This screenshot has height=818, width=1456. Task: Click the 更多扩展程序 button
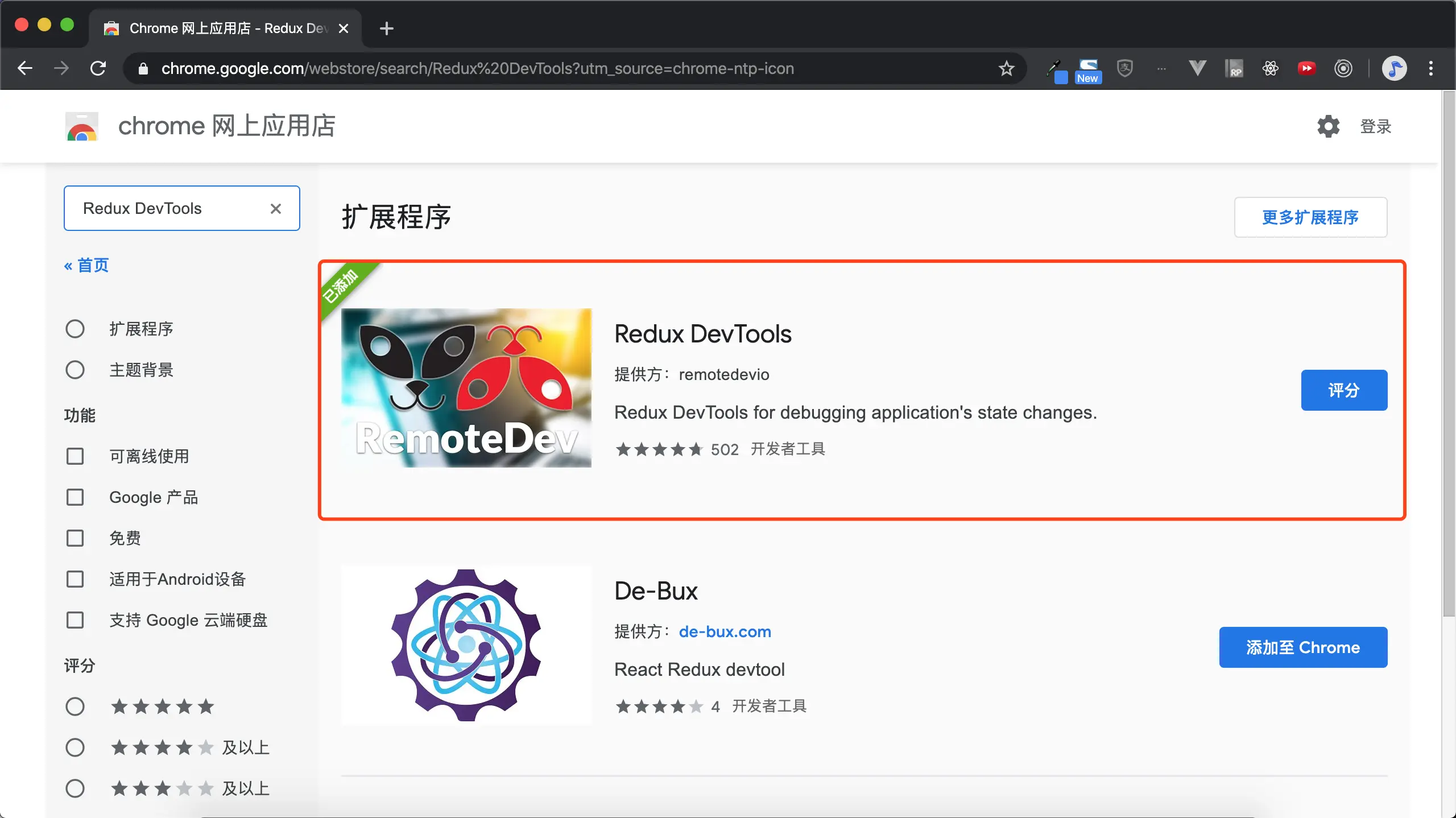(x=1310, y=217)
